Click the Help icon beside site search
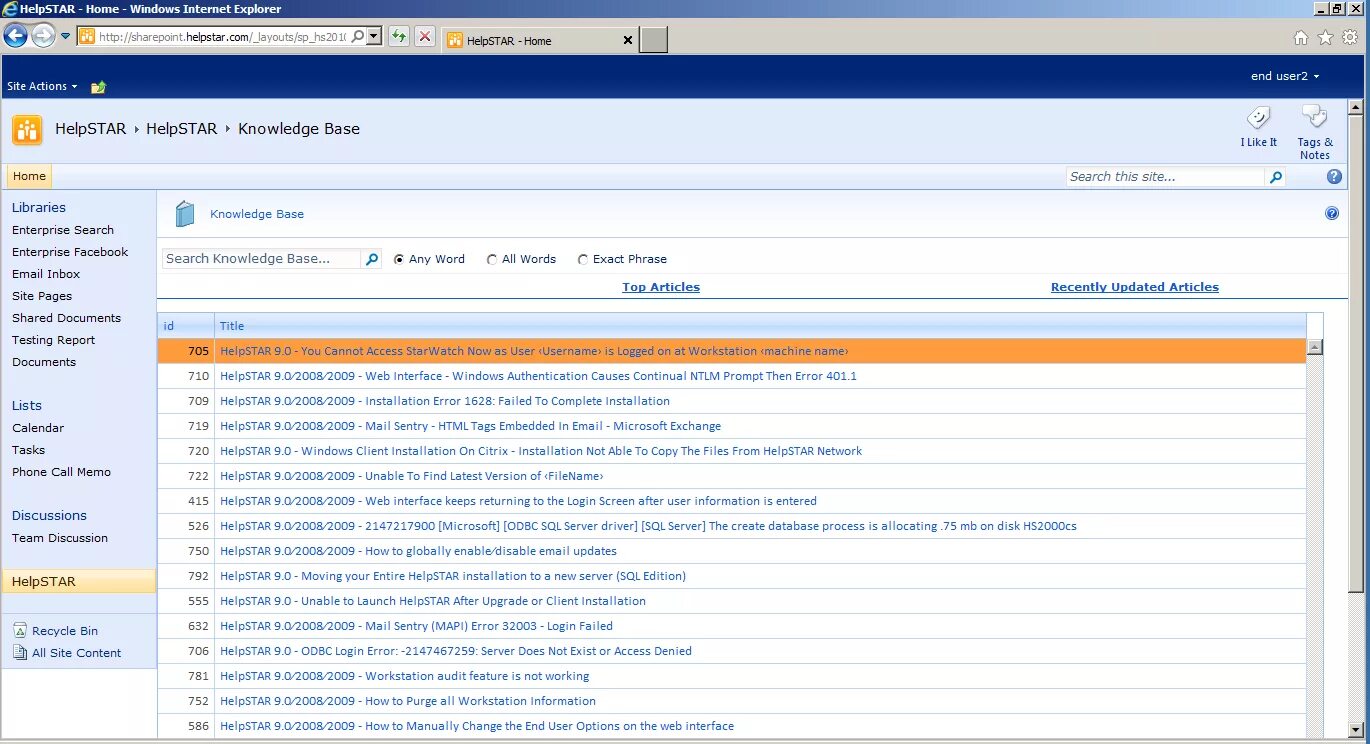The image size is (1370, 744). click(x=1334, y=177)
